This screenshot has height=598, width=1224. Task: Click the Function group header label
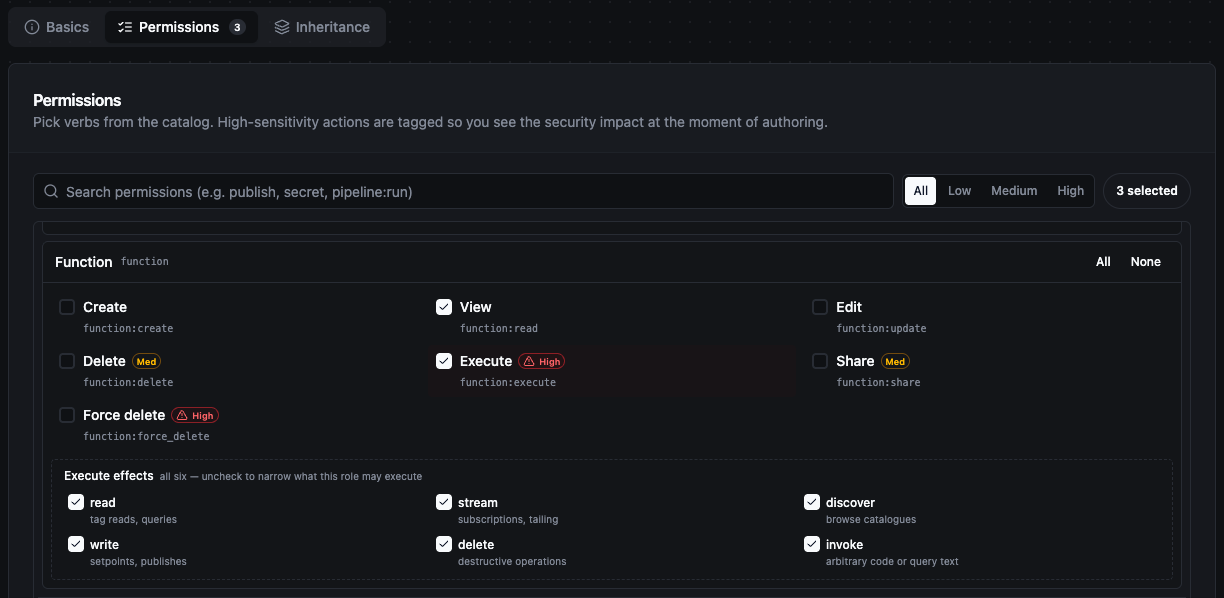[84, 262]
